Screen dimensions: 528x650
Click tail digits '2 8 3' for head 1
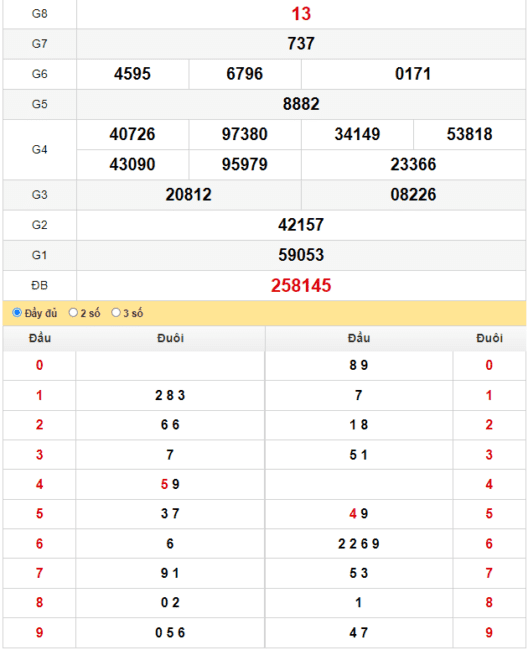170,395
